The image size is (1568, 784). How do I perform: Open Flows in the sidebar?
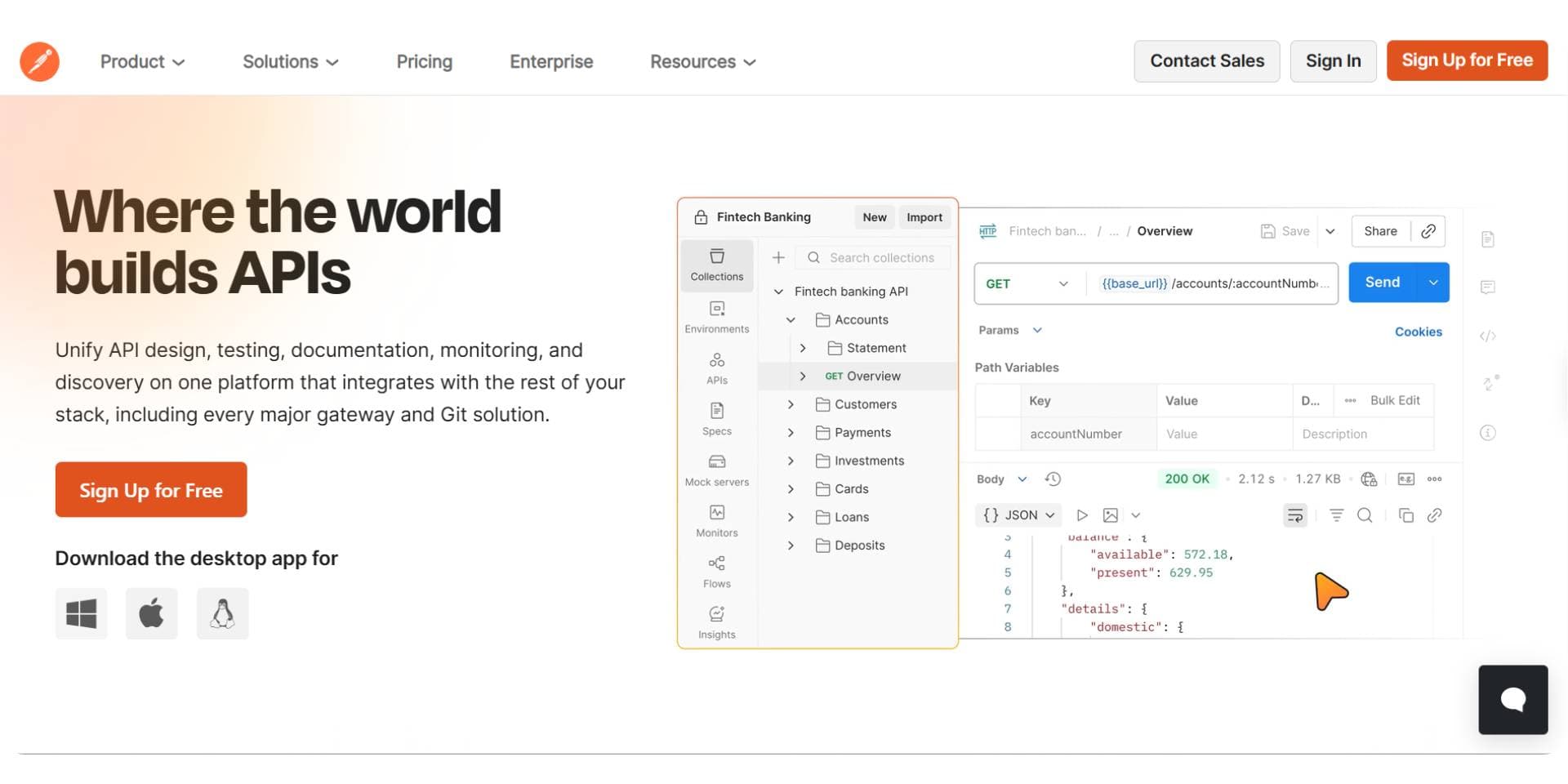[x=716, y=572]
